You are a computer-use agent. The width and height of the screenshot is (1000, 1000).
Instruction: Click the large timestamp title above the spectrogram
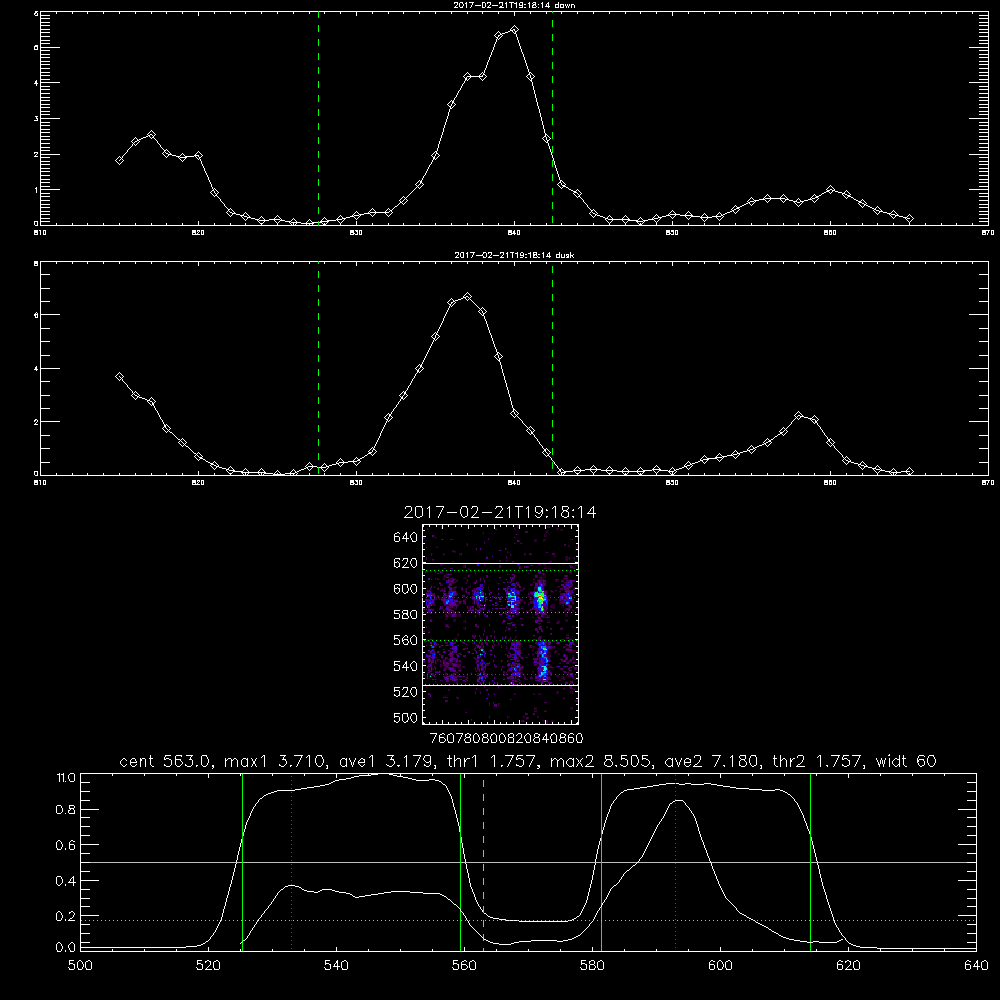coord(500,512)
